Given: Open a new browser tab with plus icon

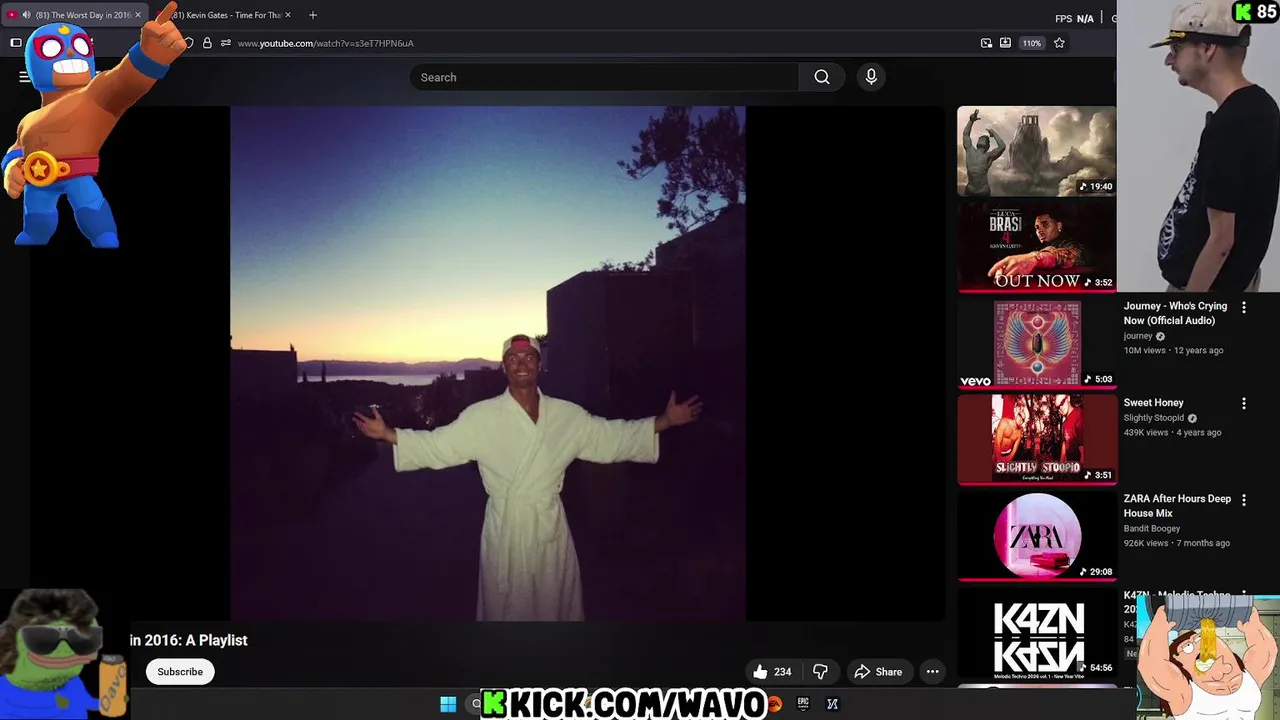Looking at the screenshot, I should coord(313,15).
